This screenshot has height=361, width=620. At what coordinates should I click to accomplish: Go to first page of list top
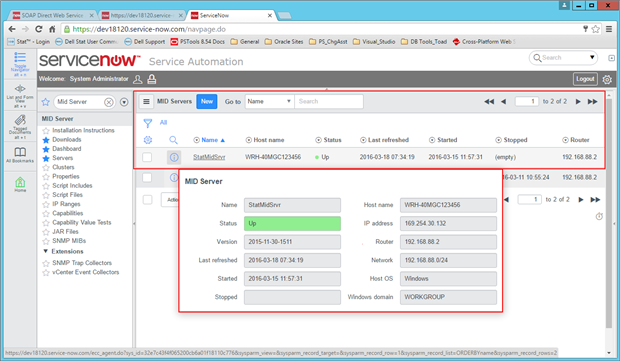tap(489, 102)
